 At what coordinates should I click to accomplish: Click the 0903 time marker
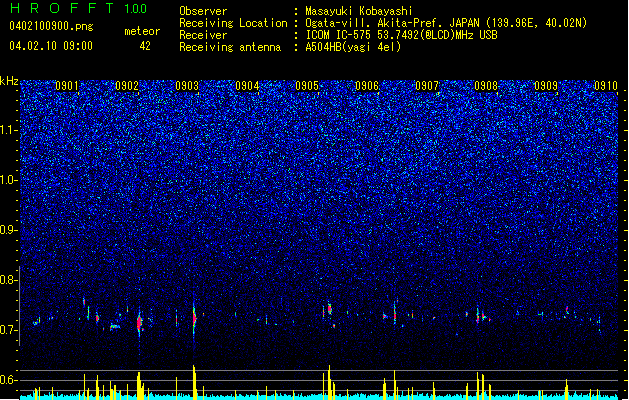[x=187, y=86]
